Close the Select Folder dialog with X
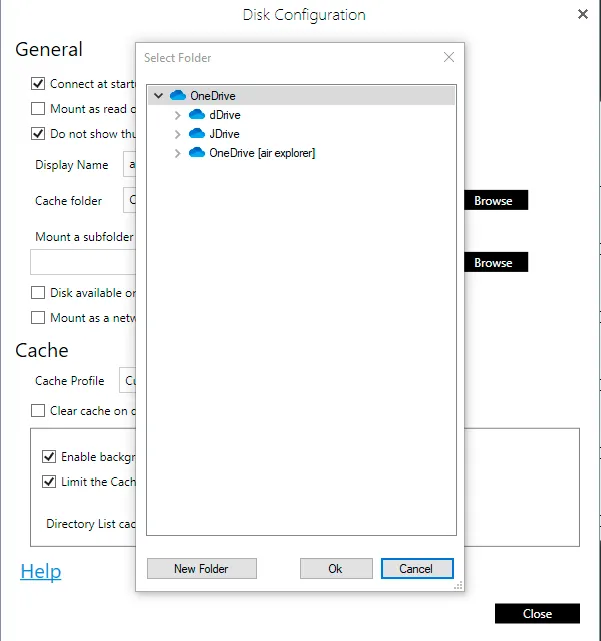Screen dimensions: 601x641 [x=449, y=57]
